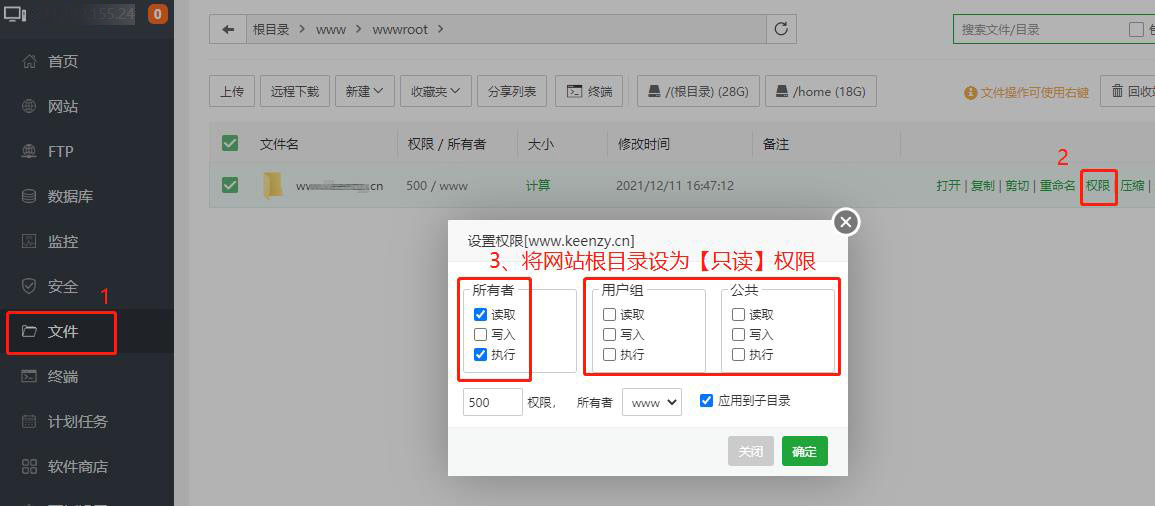Click the permission value field showing 500
This screenshot has height=506, width=1155.
[x=492, y=402]
